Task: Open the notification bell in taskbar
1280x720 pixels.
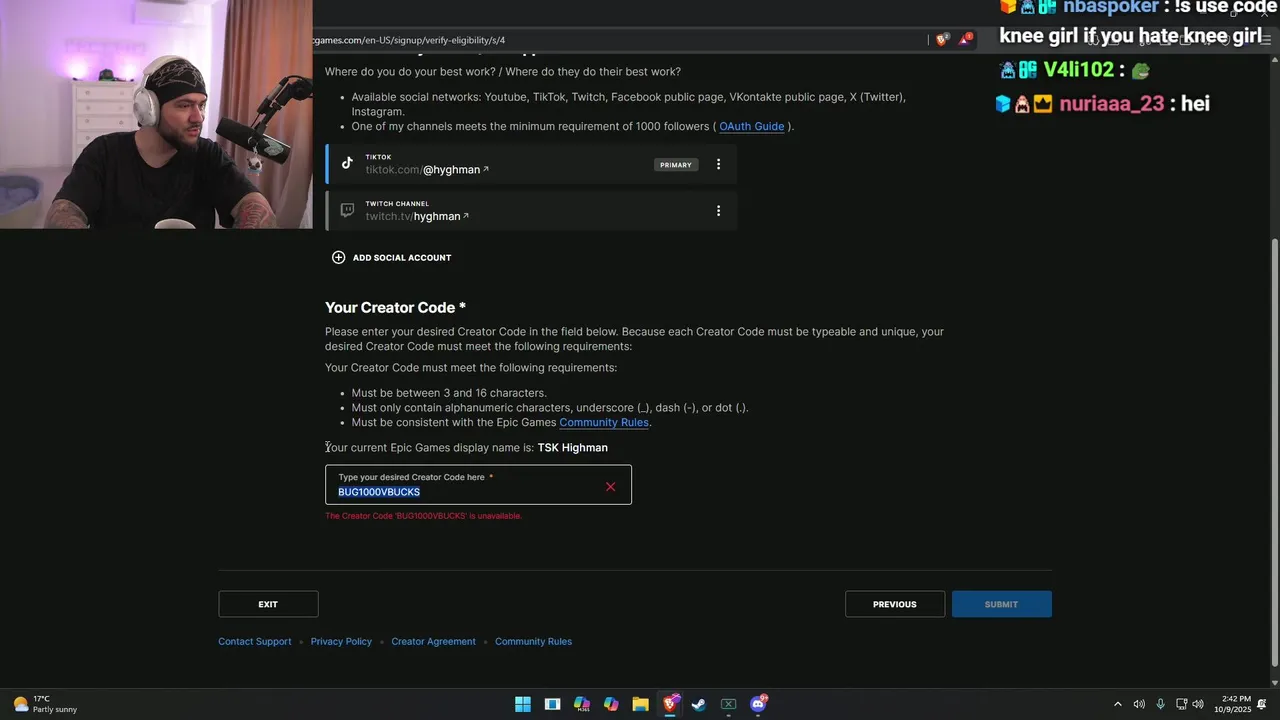Action: pos(1262,704)
